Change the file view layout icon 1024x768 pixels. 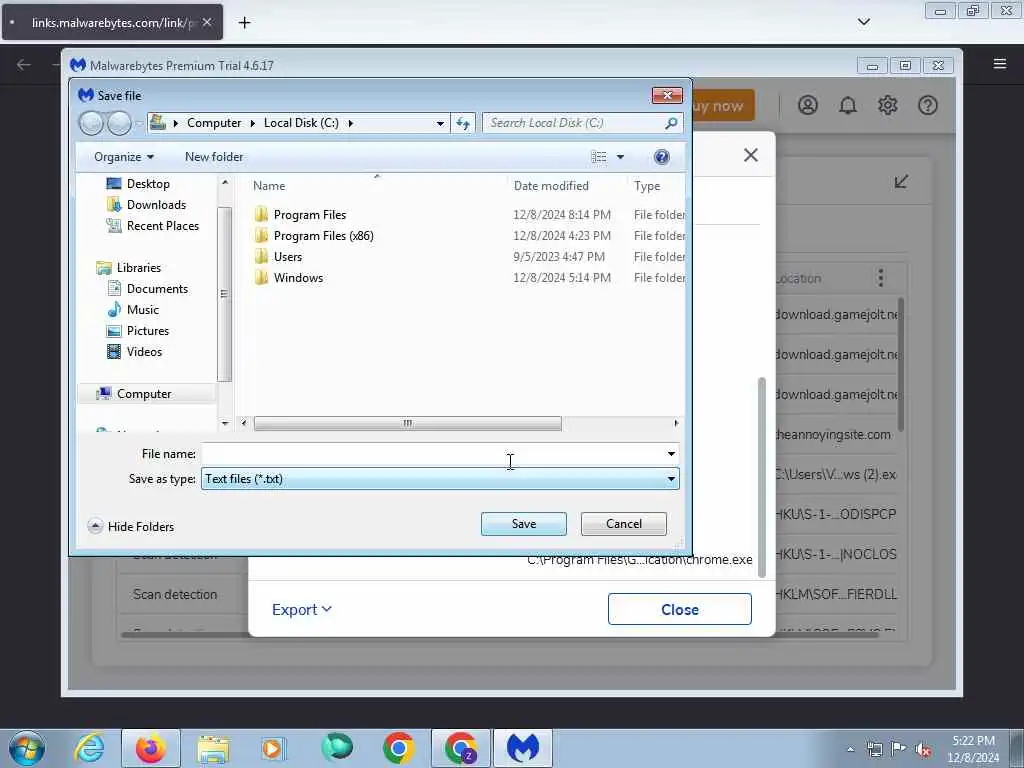click(598, 157)
